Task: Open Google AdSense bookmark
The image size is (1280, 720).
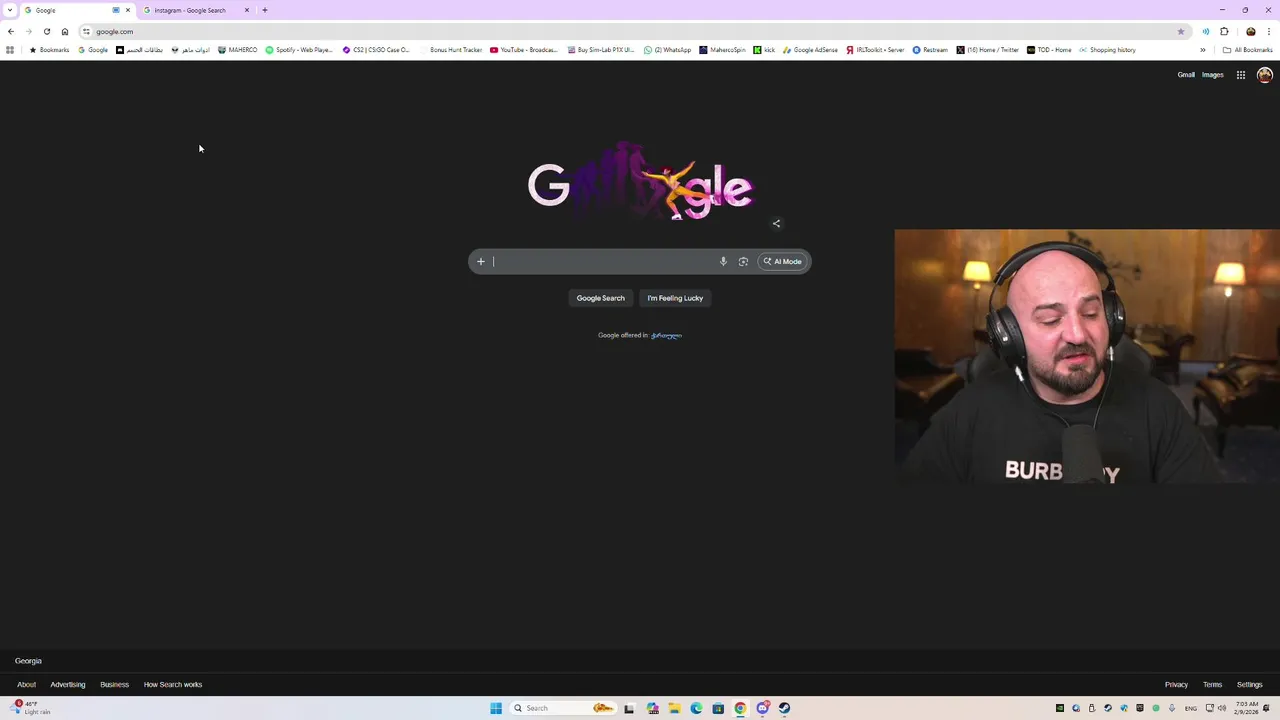Action: coord(811,50)
